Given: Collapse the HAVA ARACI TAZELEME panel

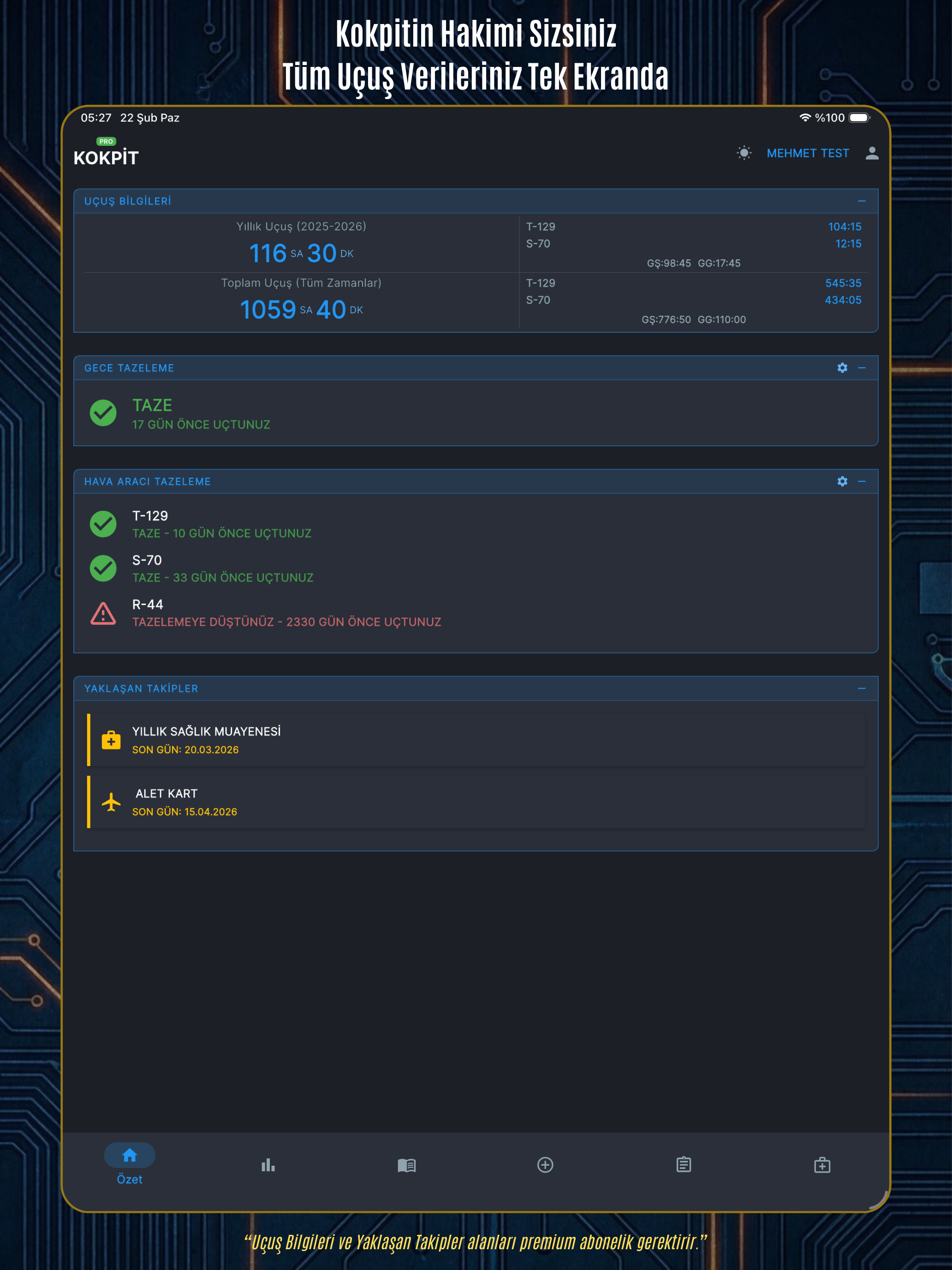Looking at the screenshot, I should point(861,481).
